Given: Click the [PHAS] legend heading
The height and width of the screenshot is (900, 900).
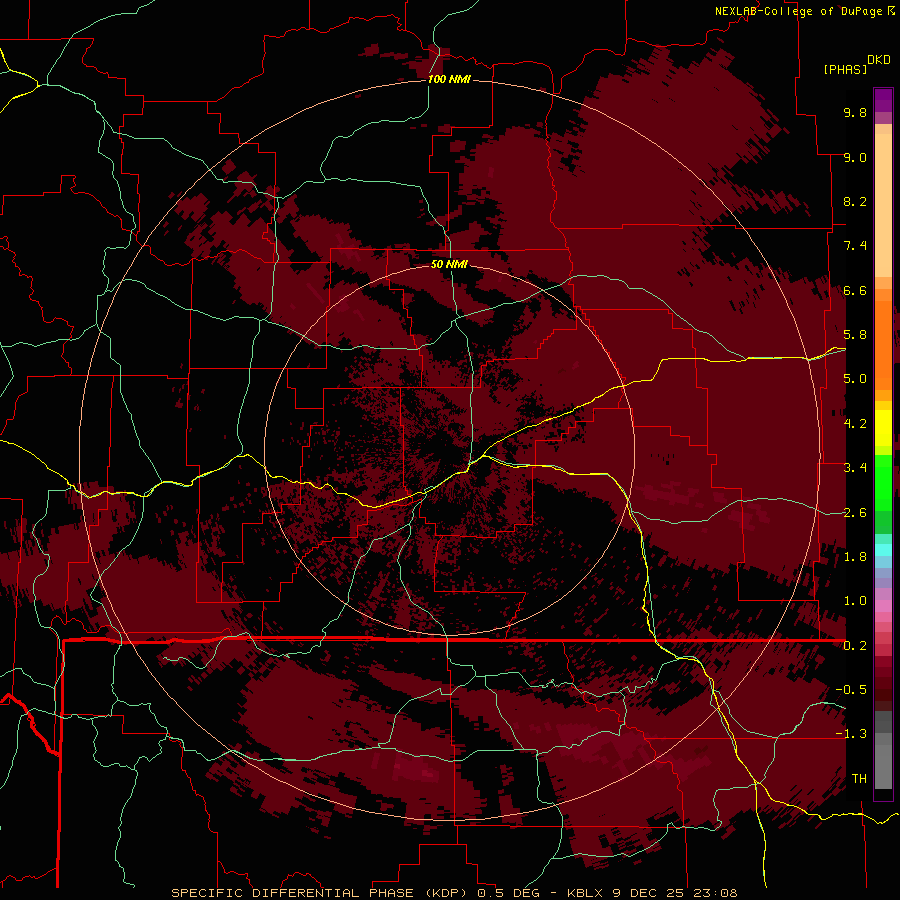Looking at the screenshot, I should point(845,69).
